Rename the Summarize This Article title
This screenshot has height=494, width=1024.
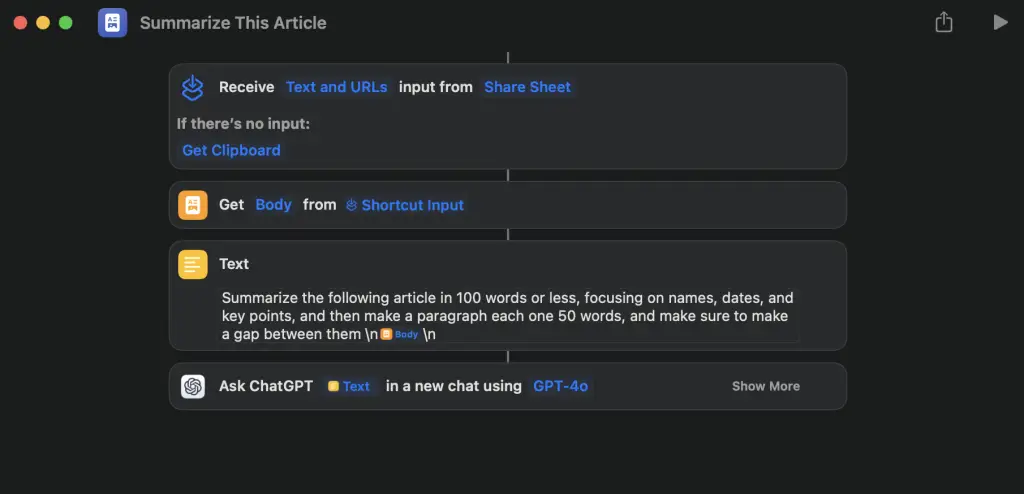coord(233,22)
